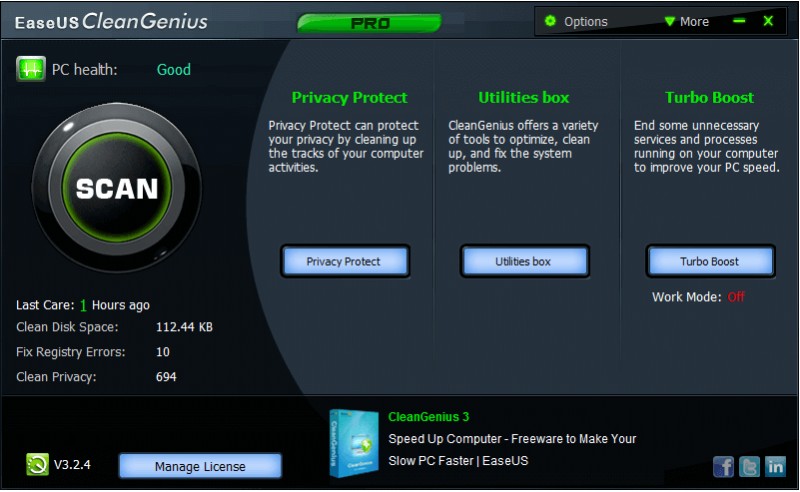Open Manage License
This screenshot has width=800, height=492.
pyautogui.click(x=200, y=466)
